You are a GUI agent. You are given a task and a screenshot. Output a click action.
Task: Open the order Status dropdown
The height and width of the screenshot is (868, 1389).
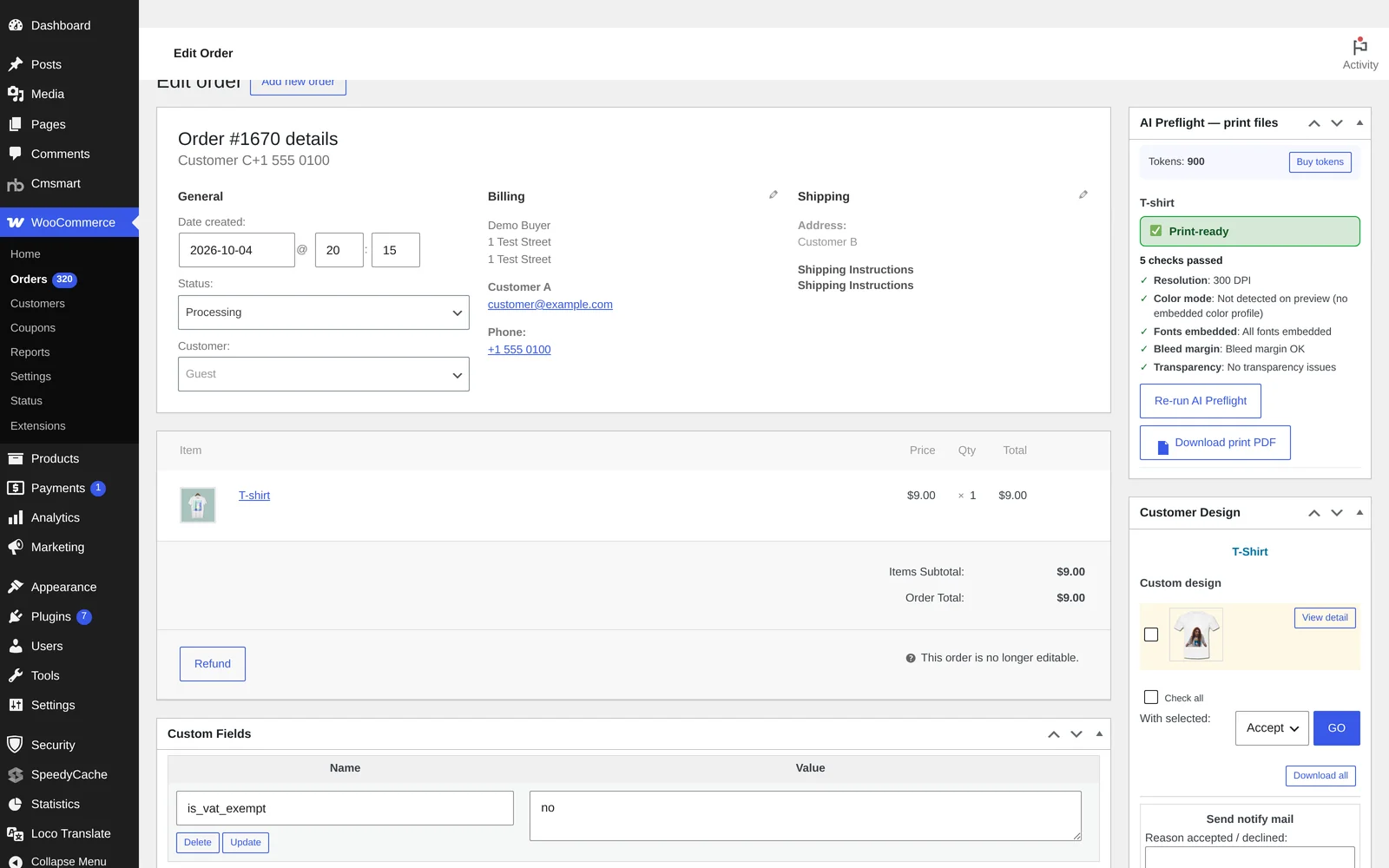coord(324,312)
